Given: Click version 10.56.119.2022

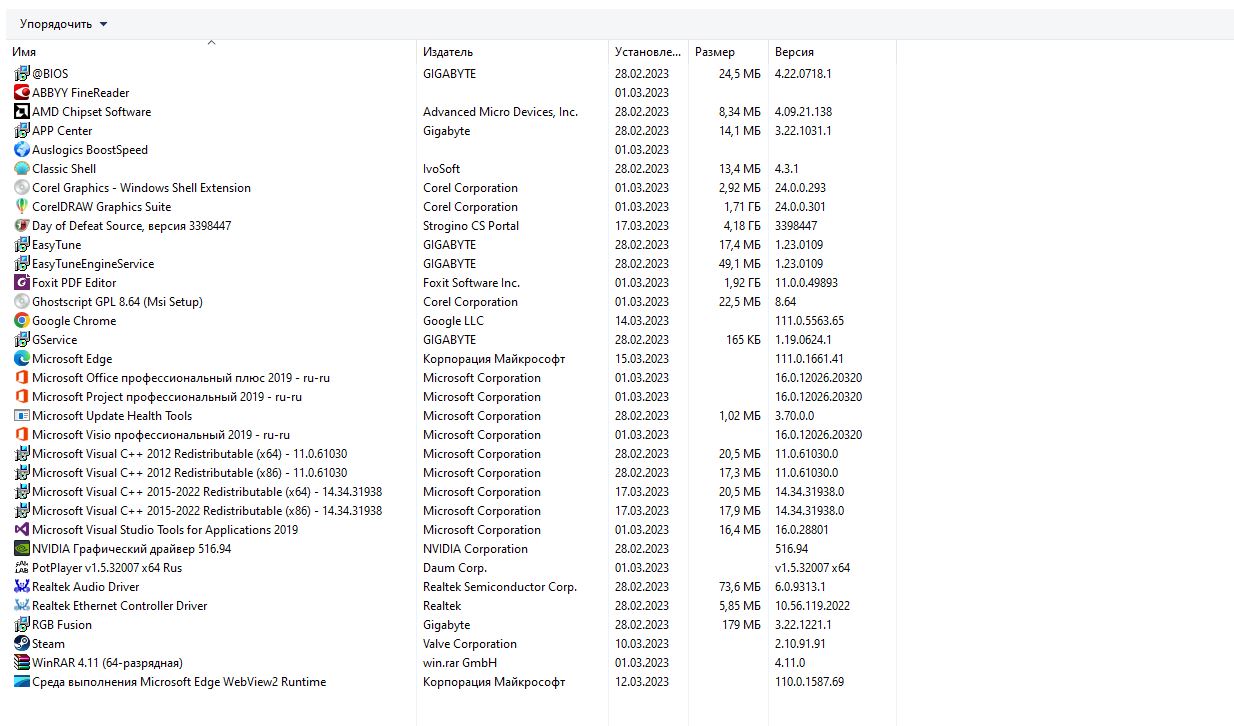Looking at the screenshot, I should click(x=811, y=606).
